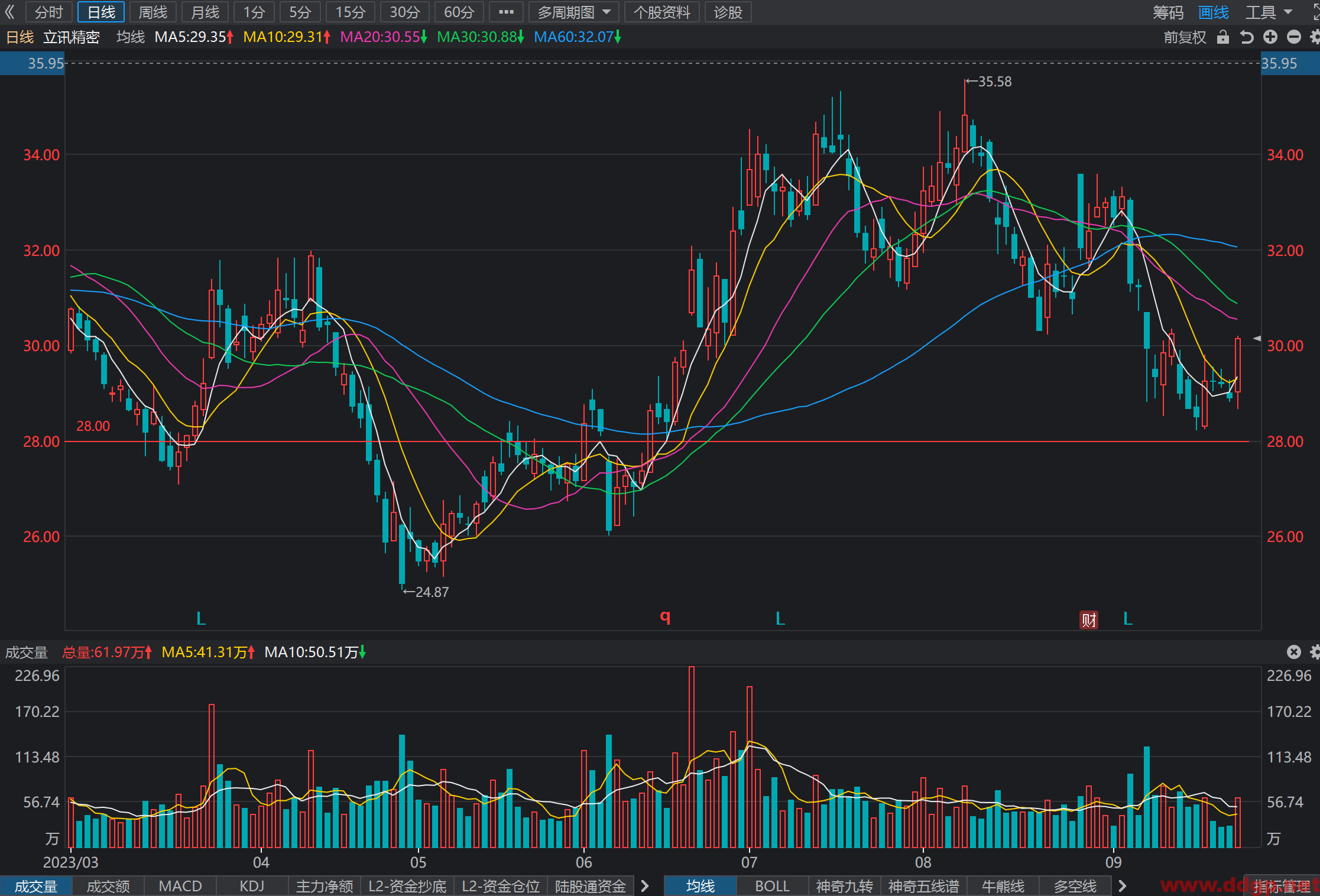
Task: Toggle the 筹码 chip distribution panel
Action: tap(1168, 12)
